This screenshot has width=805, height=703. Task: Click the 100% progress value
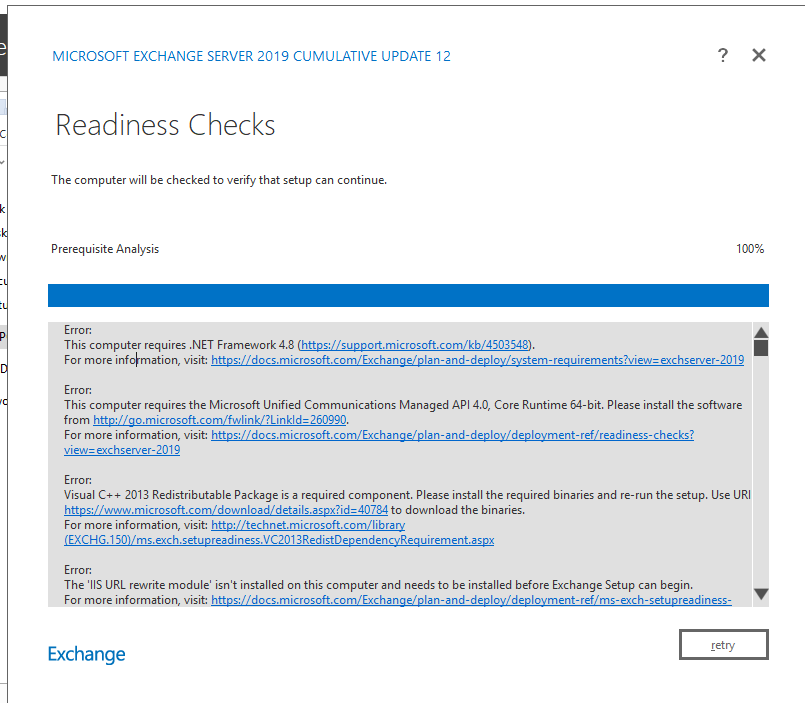coord(750,249)
